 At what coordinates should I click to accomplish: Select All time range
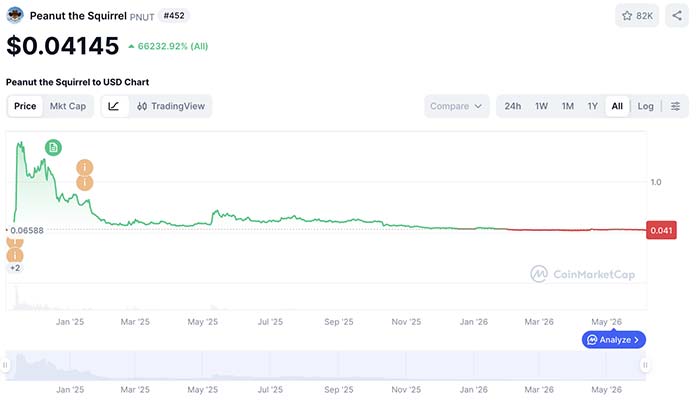click(617, 106)
